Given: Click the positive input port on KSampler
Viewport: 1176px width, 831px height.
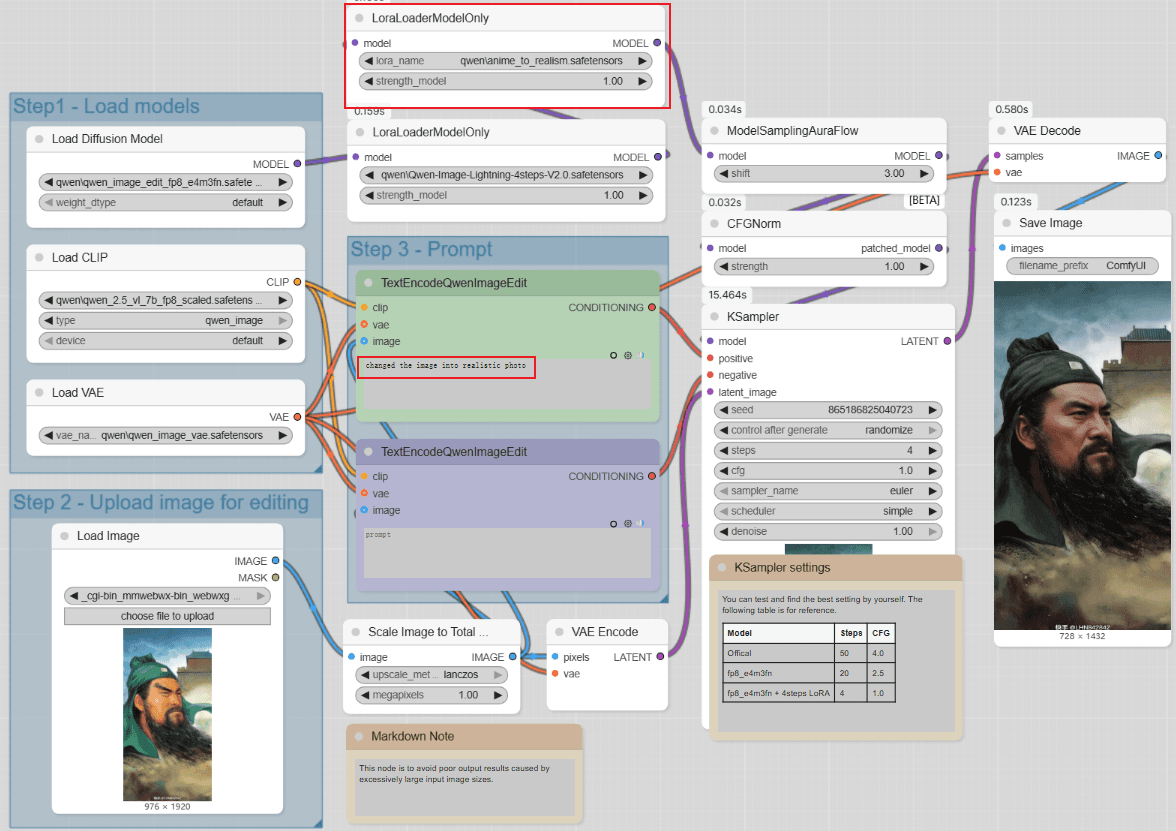Looking at the screenshot, I should (x=710, y=358).
